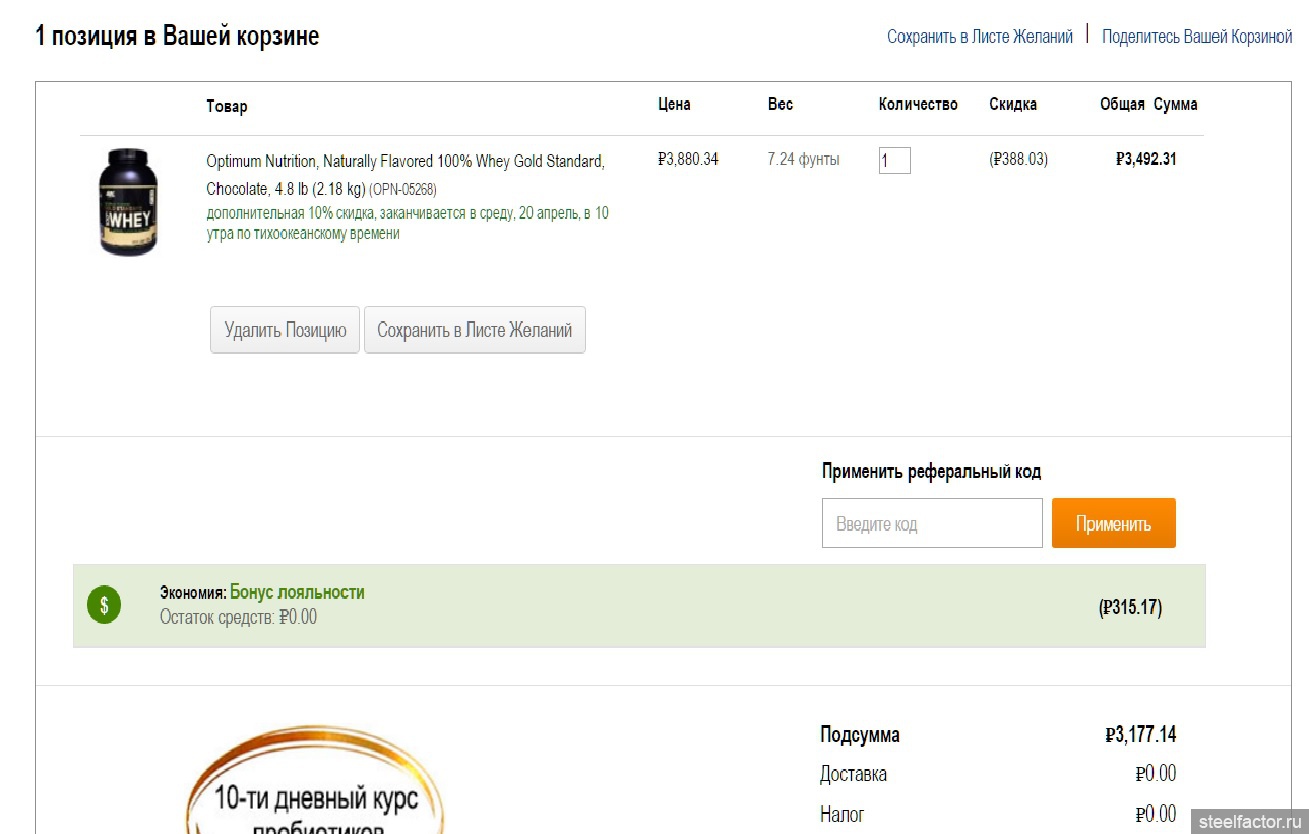Select the weight value '7.24 фунты'
1309x834 pixels.
pos(803,159)
